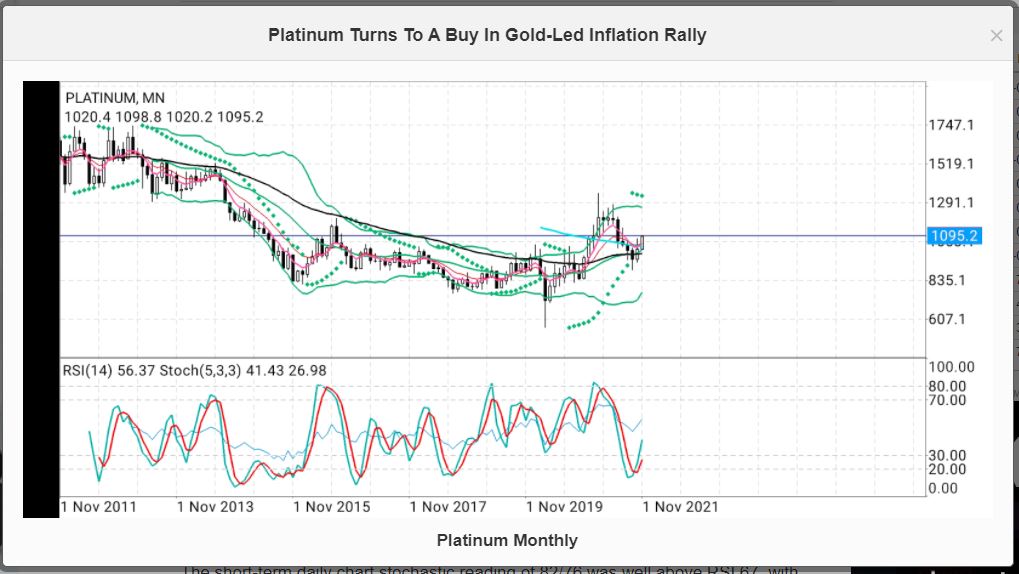Click the 1 Nov 2021 date label
This screenshot has width=1019, height=574.
(x=680, y=507)
